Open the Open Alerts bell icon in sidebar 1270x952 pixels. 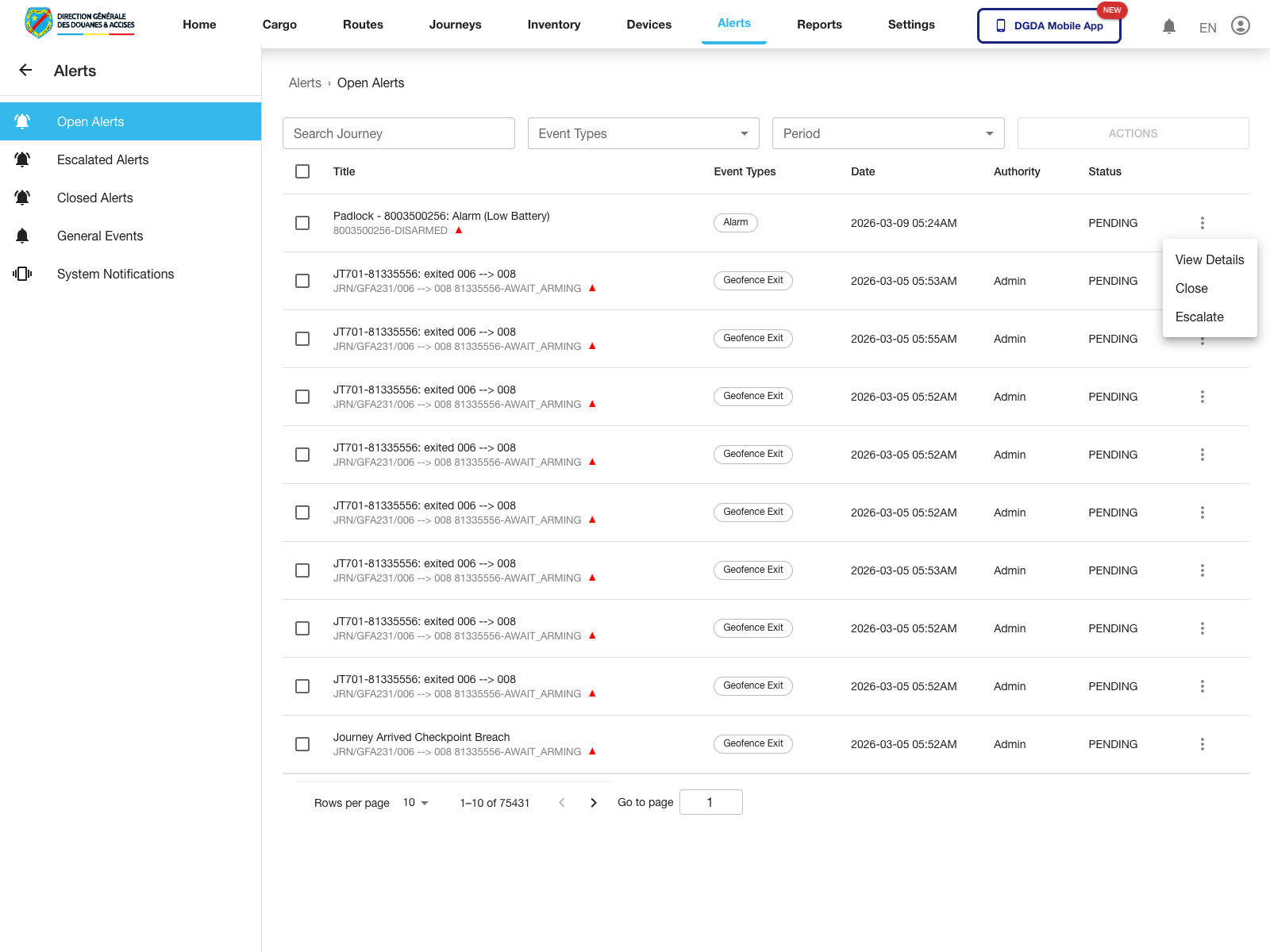pyautogui.click(x=22, y=121)
